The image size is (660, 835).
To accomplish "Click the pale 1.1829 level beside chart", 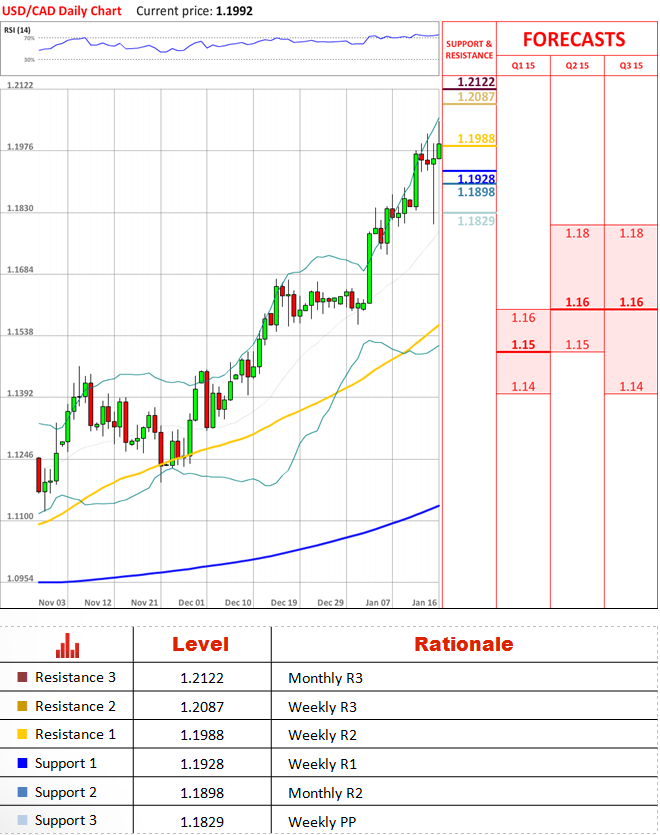I will 476,220.
